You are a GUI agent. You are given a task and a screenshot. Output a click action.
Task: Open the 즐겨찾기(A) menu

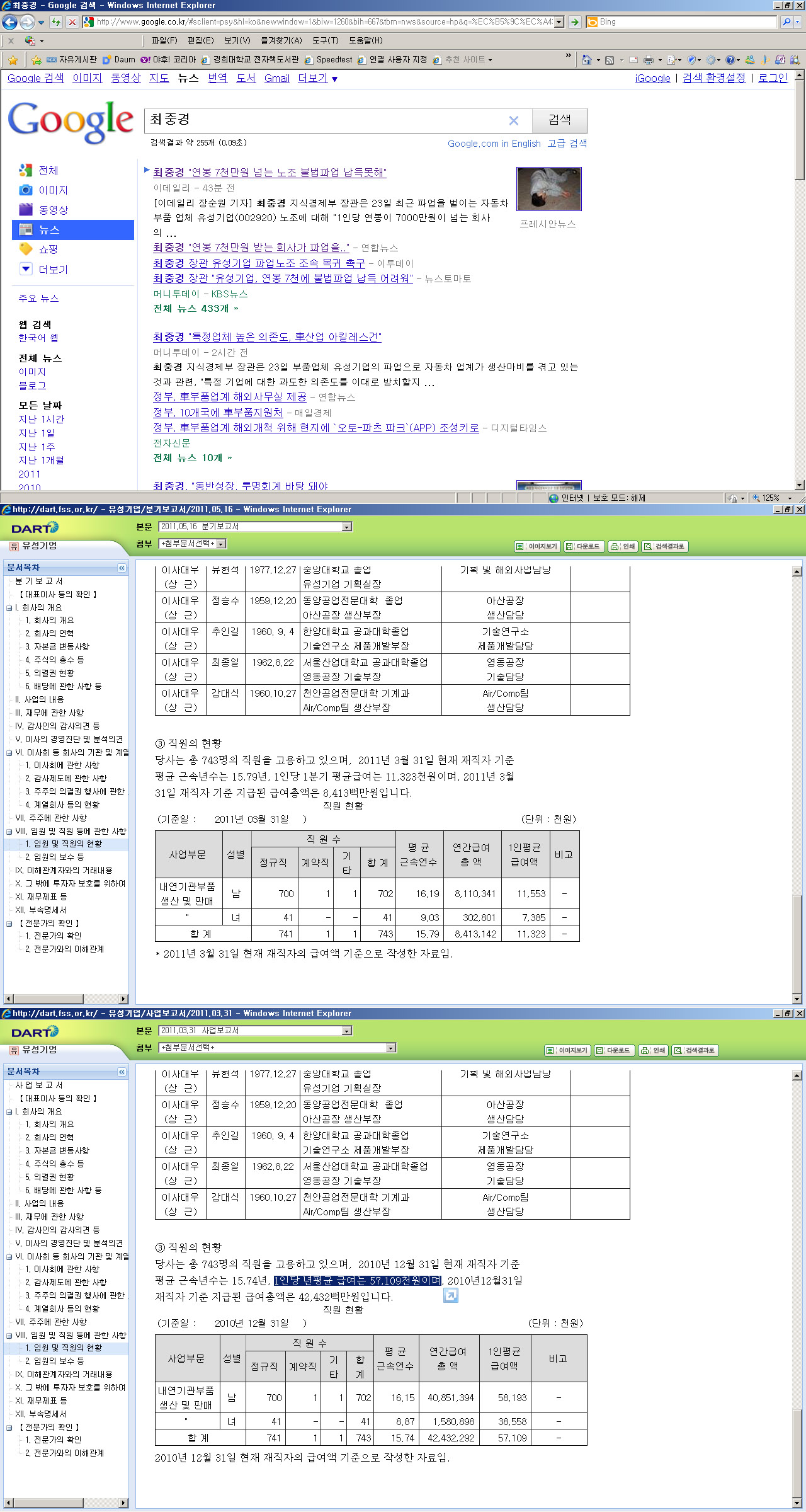point(281,40)
